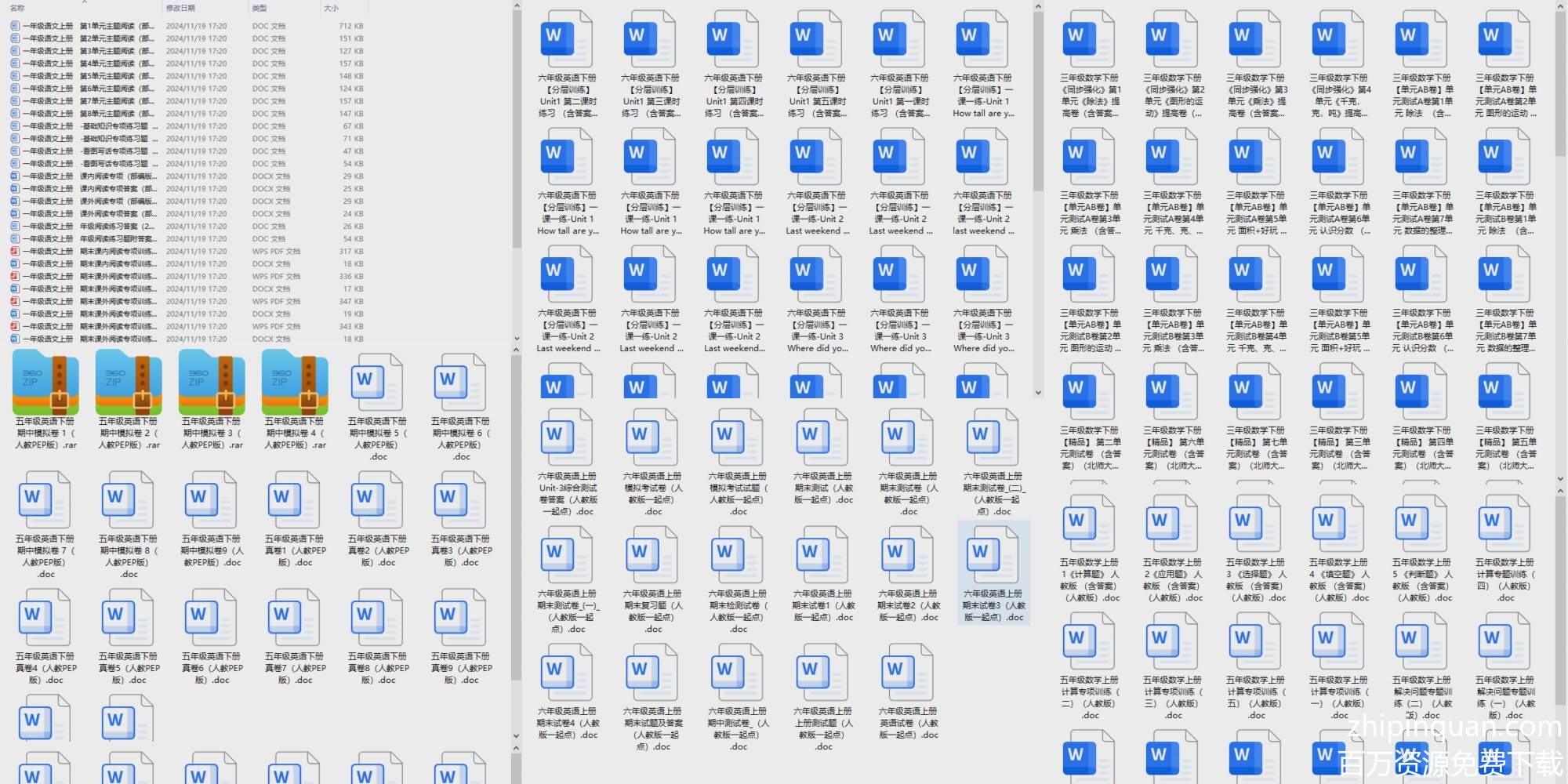Click the 六年级英语上册 上册测试题 file name
Image resolution: width=1568 pixels, height=784 pixels.
click(823, 729)
